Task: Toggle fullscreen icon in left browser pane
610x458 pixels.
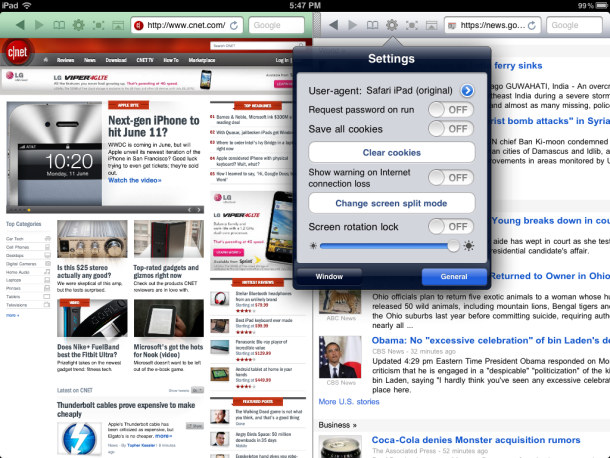Action: pos(98,25)
